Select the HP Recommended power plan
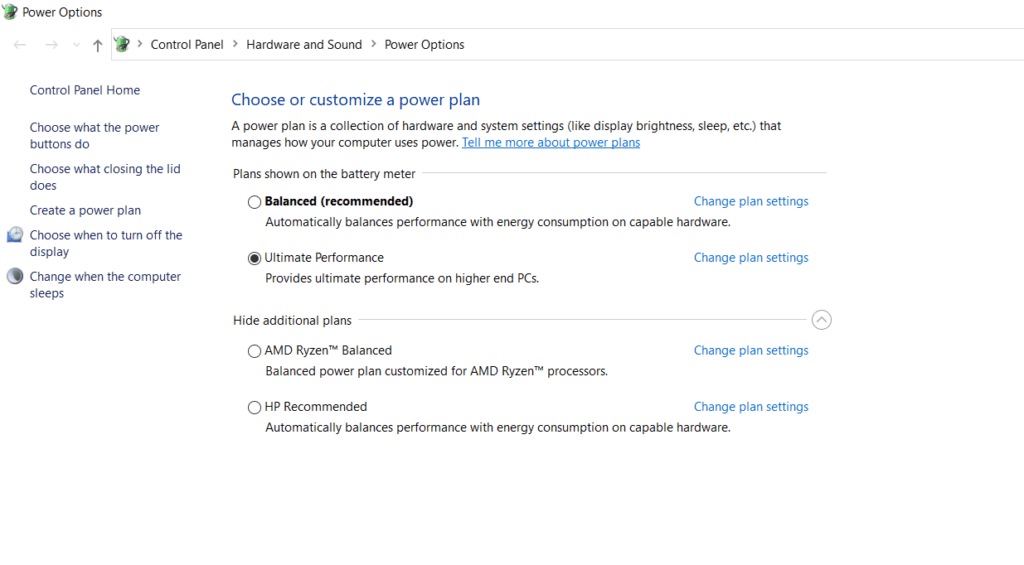 click(254, 408)
